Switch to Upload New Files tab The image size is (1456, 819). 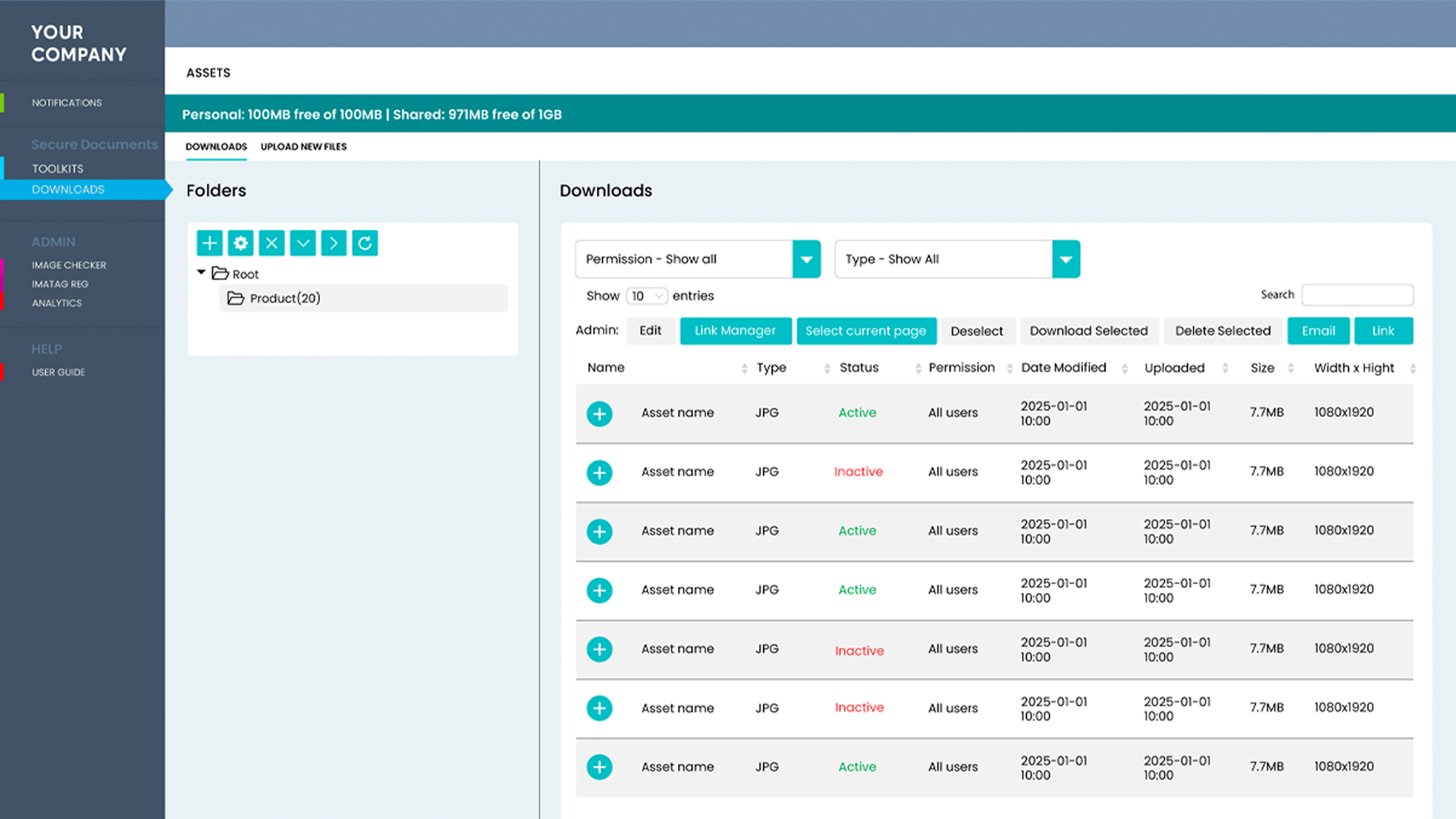[x=303, y=146]
